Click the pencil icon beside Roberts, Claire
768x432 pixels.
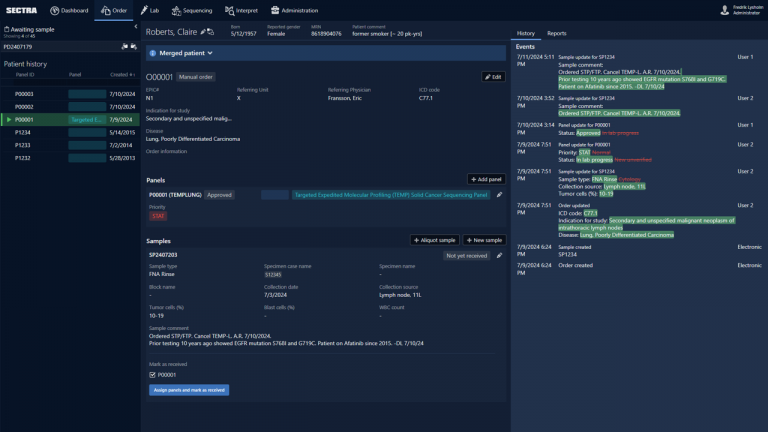pyautogui.click(x=203, y=32)
